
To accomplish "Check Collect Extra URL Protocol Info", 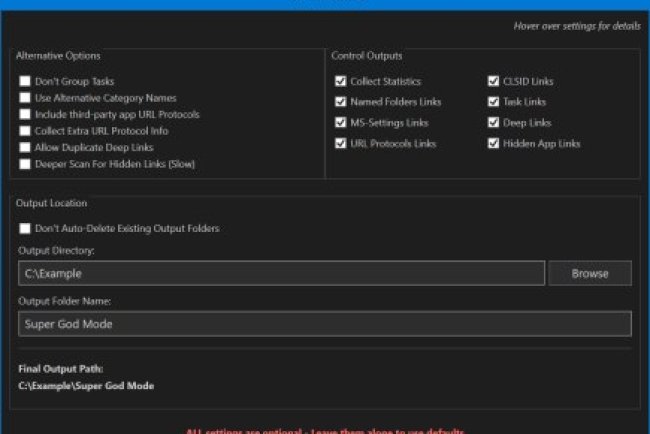I will (x=25, y=131).
